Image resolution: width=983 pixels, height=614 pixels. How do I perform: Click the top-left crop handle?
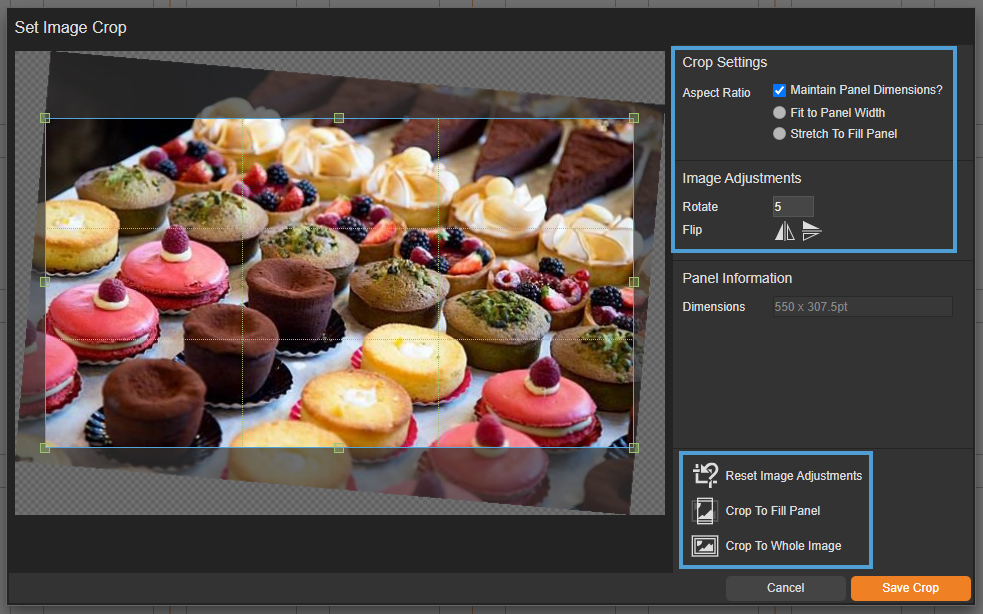(45, 118)
